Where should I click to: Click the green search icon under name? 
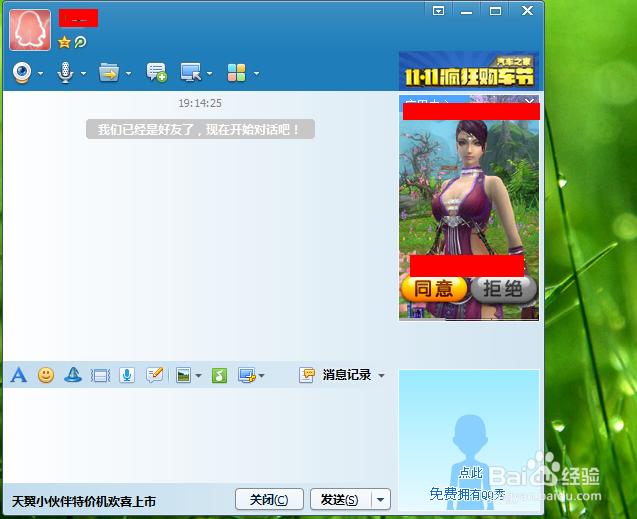coord(80,42)
